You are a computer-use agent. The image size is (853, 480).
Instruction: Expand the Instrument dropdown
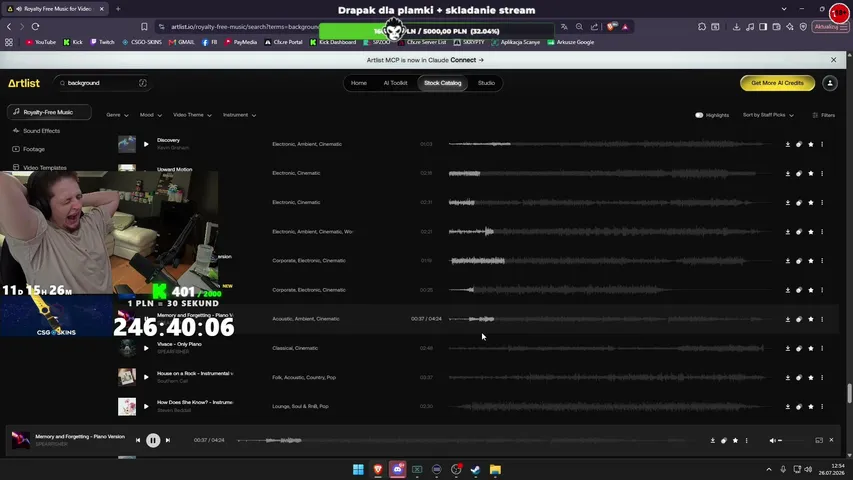tap(239, 115)
